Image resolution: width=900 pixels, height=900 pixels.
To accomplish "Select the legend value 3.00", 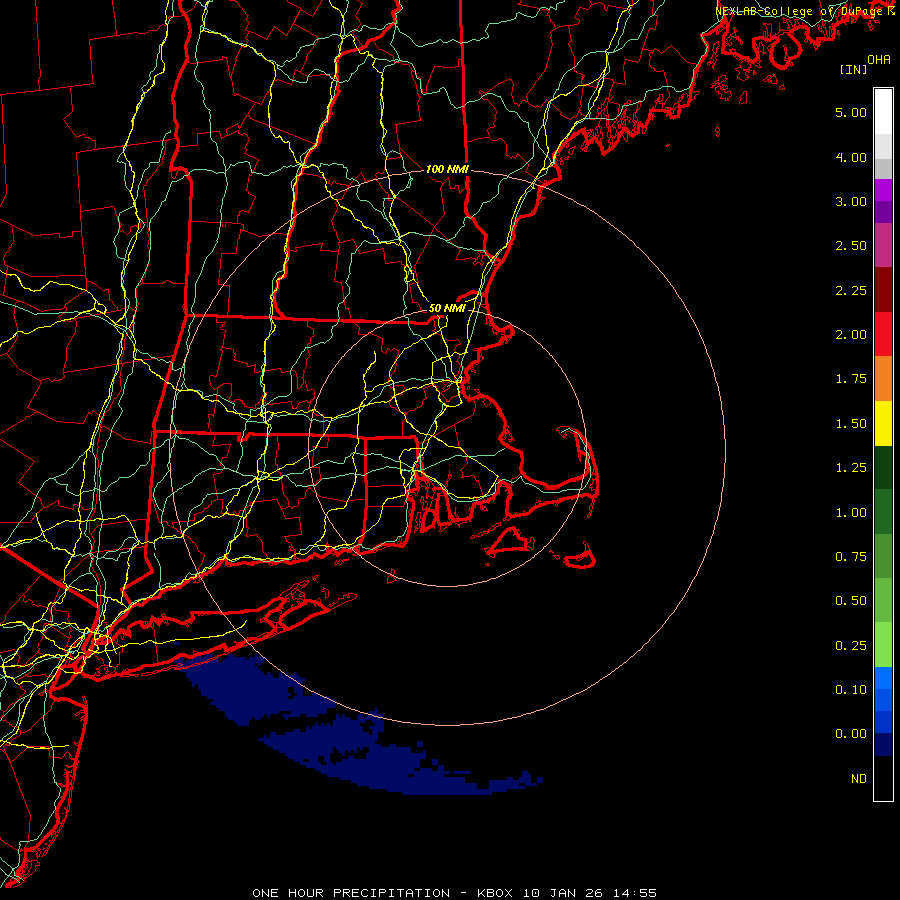I will (851, 201).
